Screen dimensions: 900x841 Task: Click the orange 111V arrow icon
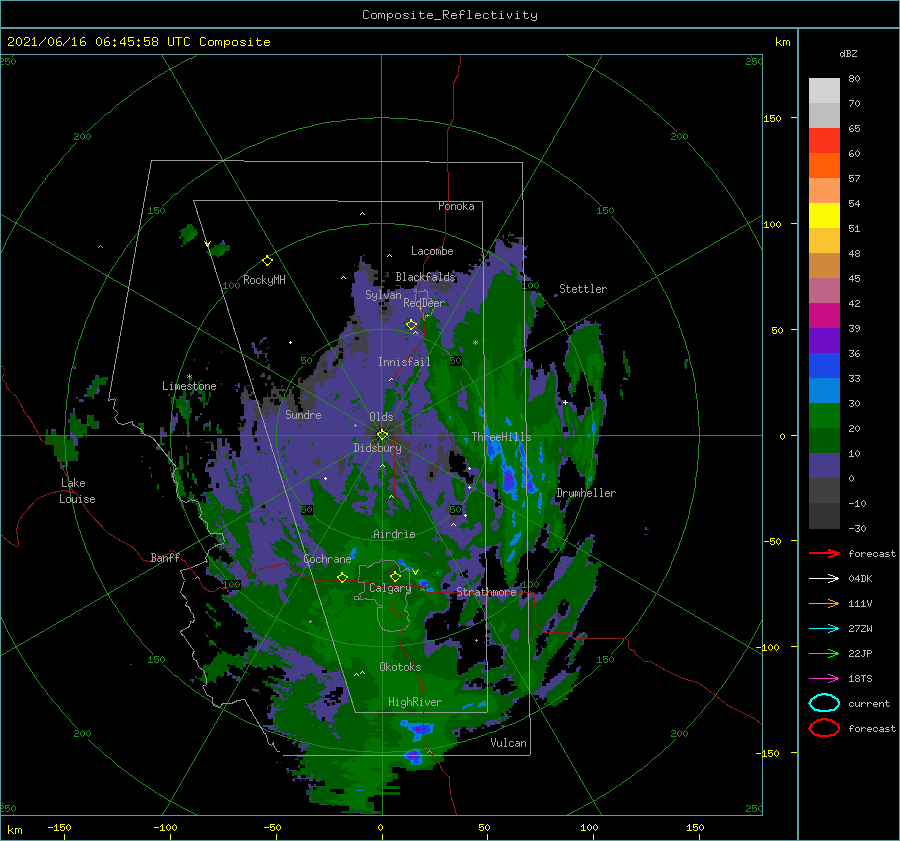click(824, 603)
